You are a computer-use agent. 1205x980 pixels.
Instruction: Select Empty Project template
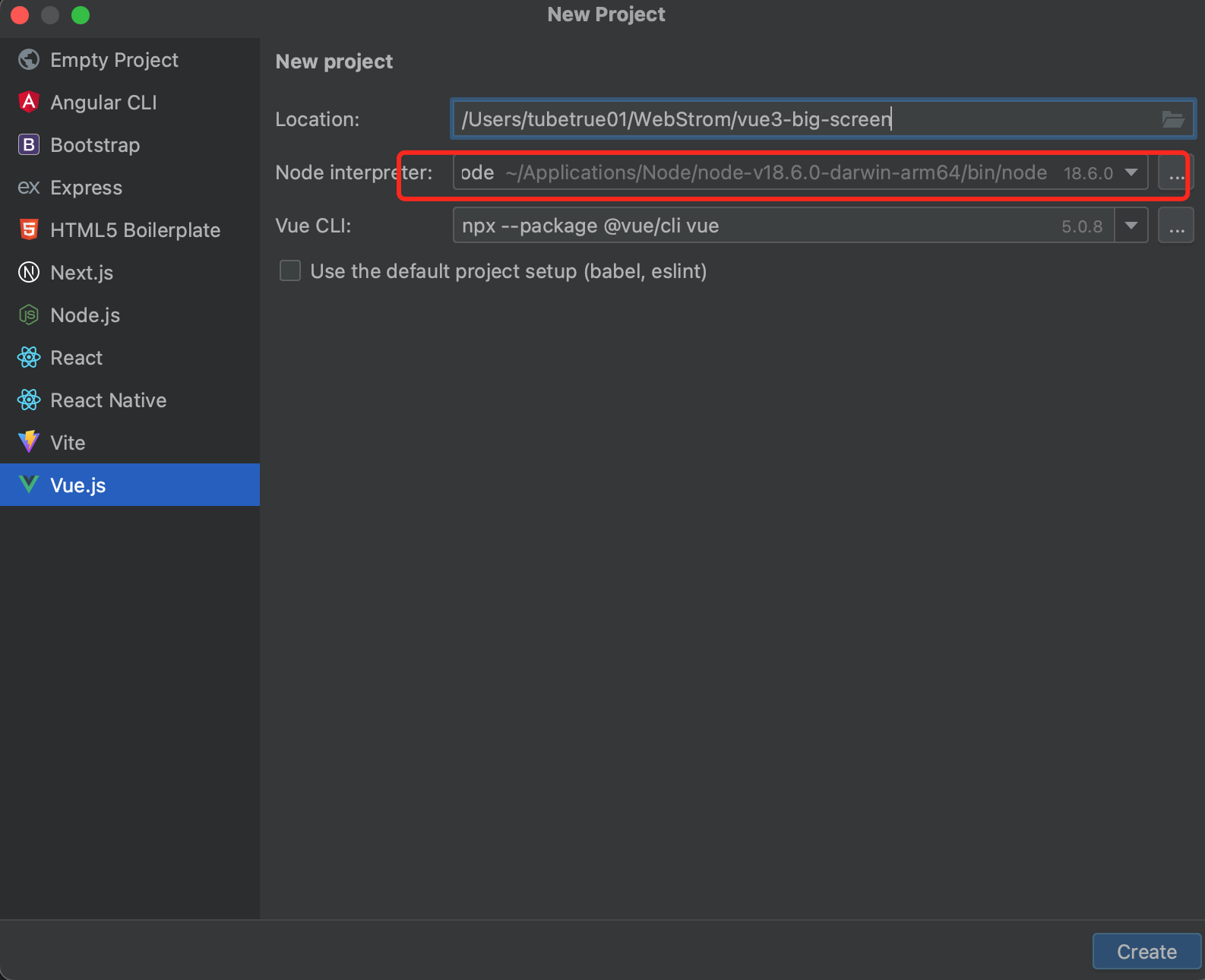pyautogui.click(x=130, y=59)
